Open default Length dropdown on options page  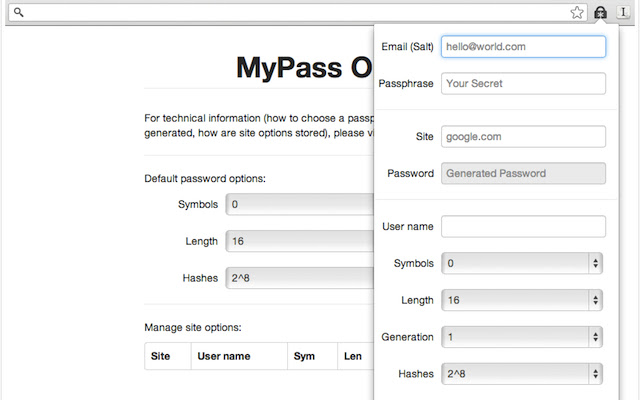click(300, 241)
